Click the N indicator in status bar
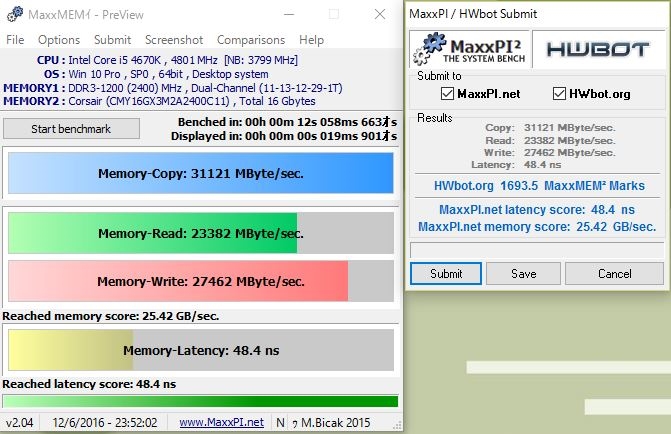Image resolution: width=671 pixels, height=434 pixels. click(280, 422)
